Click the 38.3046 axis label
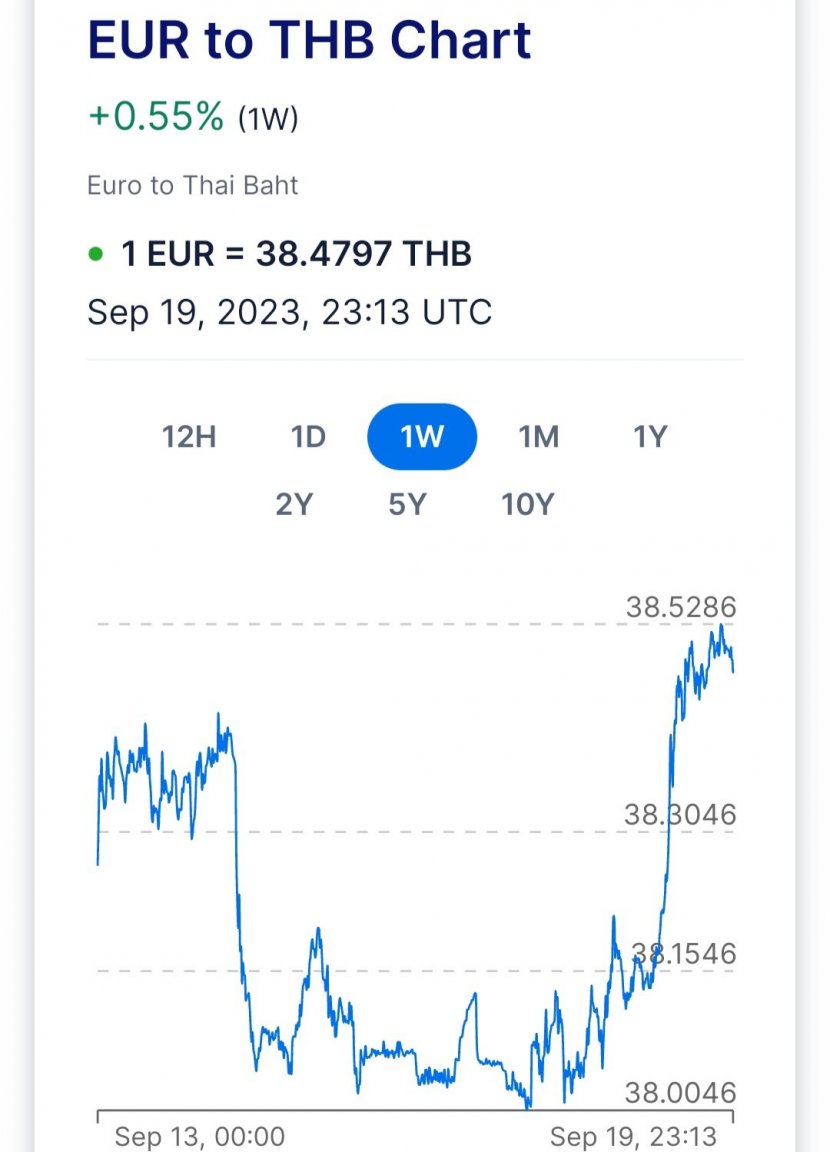Image resolution: width=830 pixels, height=1152 pixels. click(x=680, y=815)
